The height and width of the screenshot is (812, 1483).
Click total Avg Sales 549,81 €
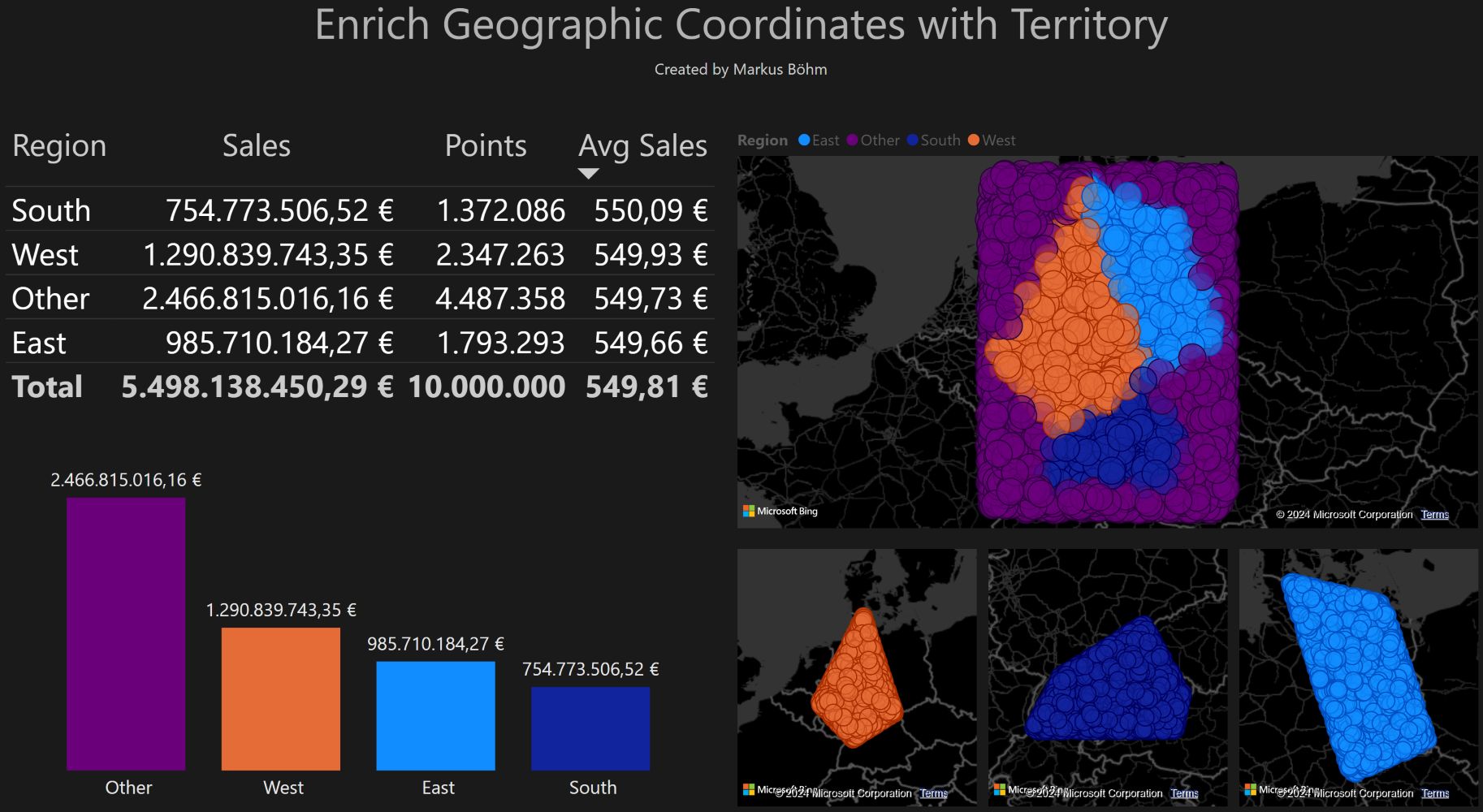point(647,387)
